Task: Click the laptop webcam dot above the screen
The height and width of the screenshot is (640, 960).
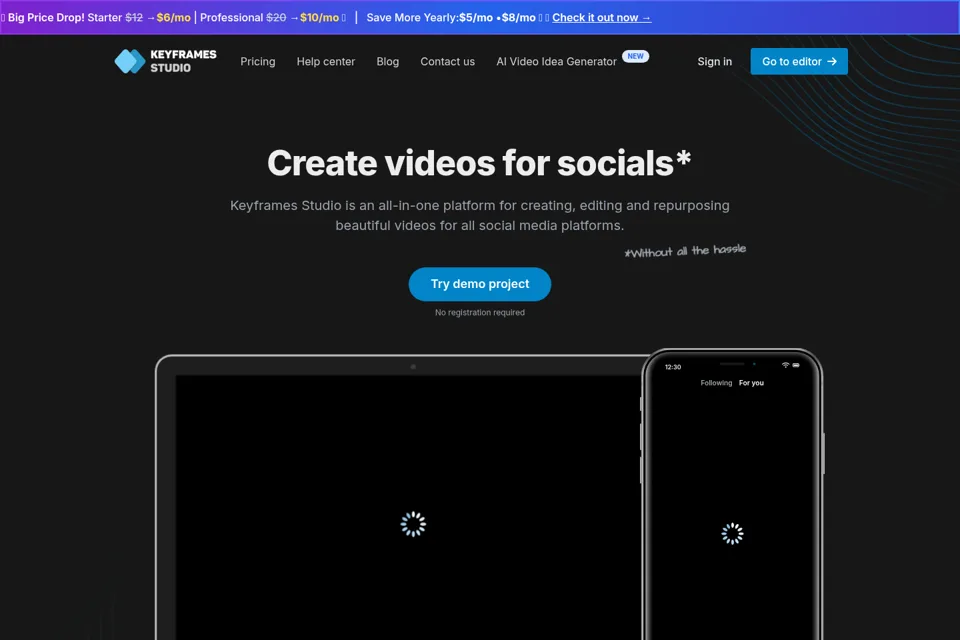Action: (x=413, y=367)
